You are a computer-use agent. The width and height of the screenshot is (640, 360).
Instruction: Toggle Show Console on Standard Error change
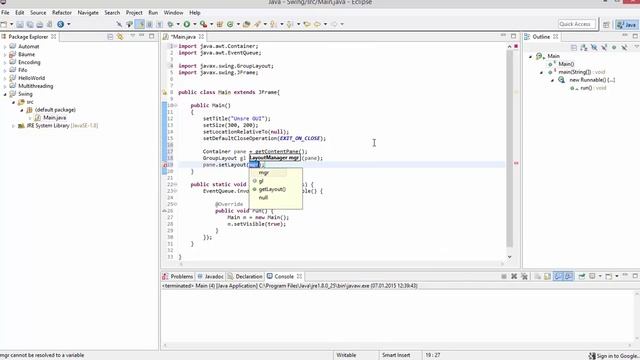(569, 276)
